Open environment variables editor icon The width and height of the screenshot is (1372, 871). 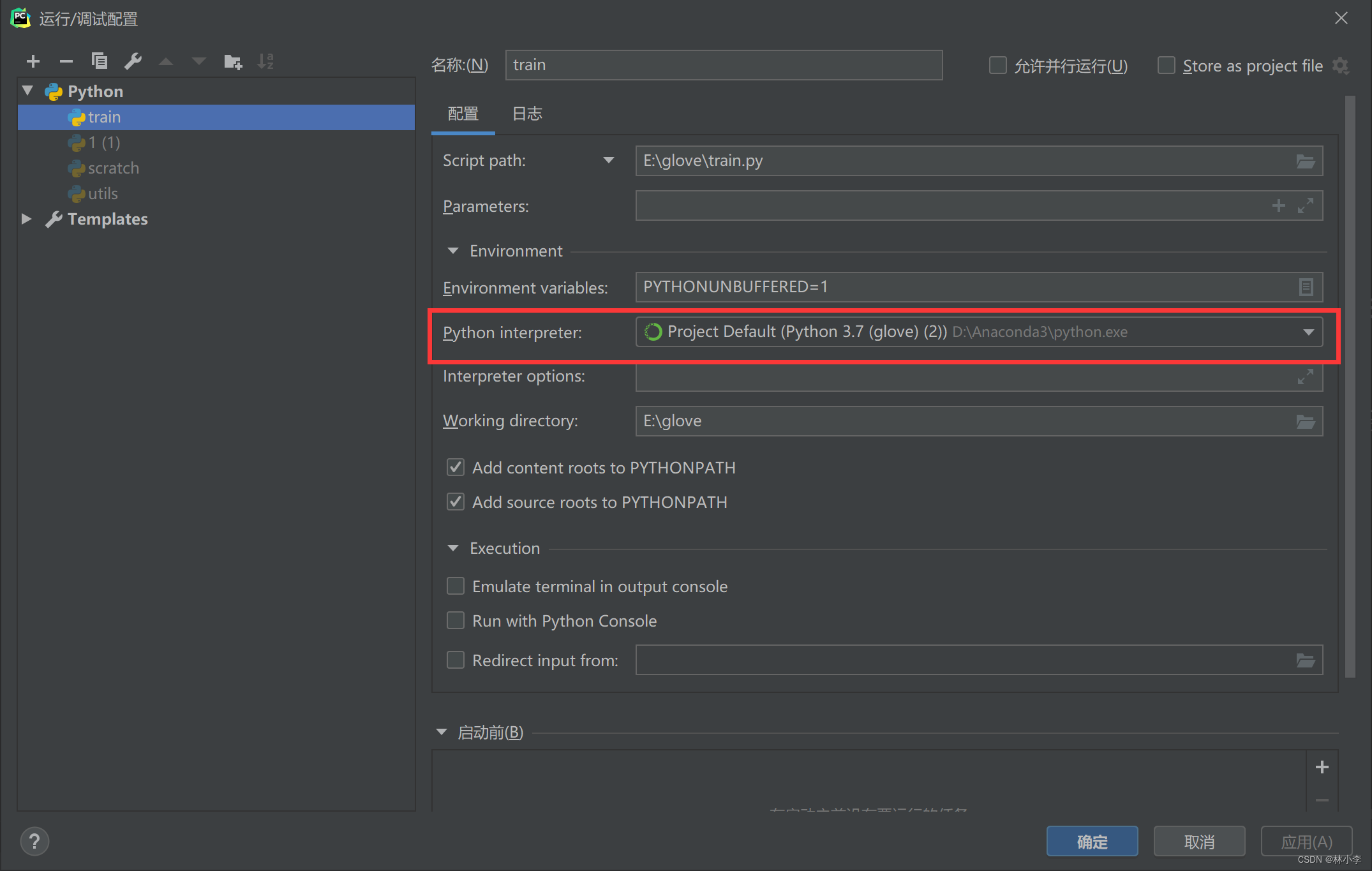[1305, 287]
